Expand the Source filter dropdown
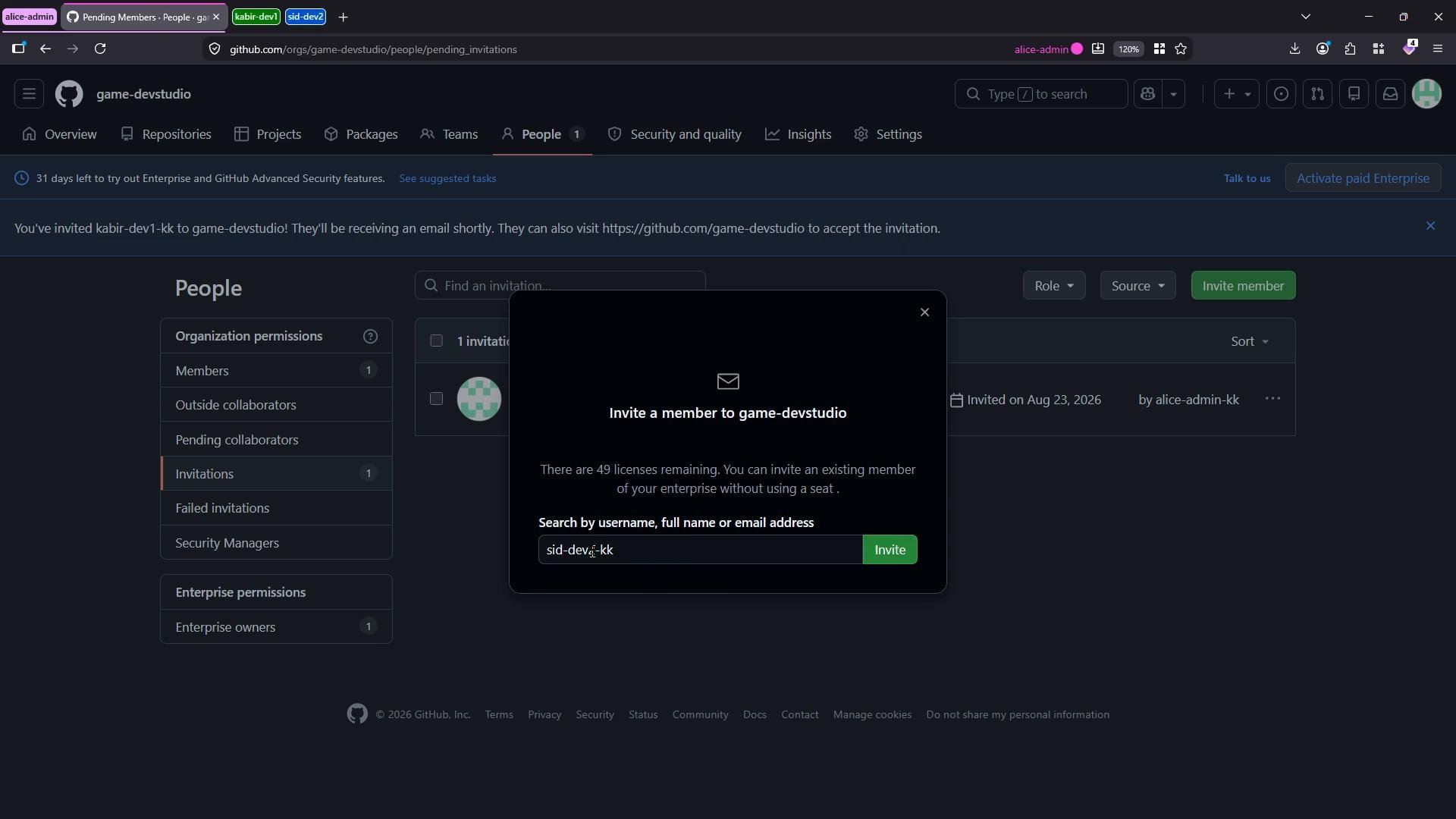Image resolution: width=1456 pixels, height=819 pixels. coord(1137,286)
